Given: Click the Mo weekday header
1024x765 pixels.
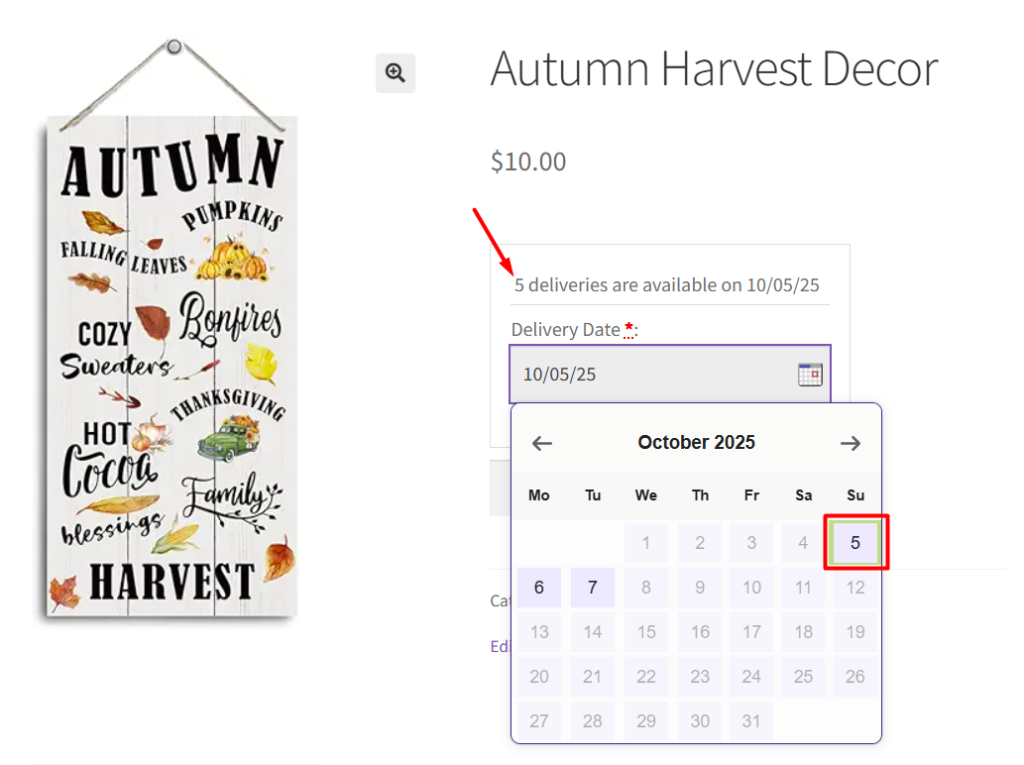Looking at the screenshot, I should [539, 495].
